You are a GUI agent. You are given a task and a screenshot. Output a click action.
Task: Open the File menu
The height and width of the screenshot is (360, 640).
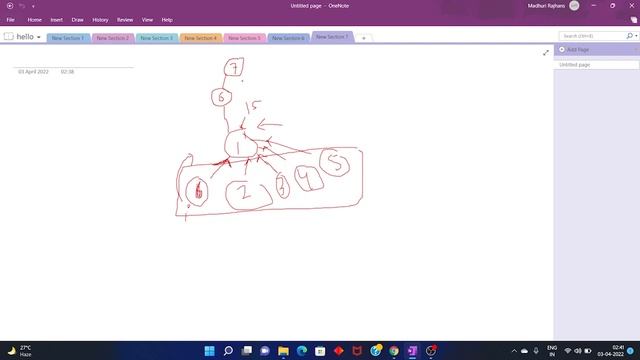click(x=11, y=20)
